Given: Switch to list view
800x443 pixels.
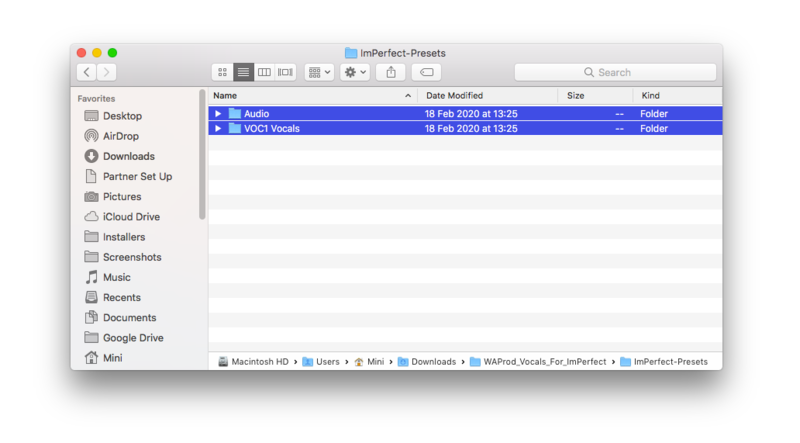Looking at the screenshot, I should click(243, 72).
